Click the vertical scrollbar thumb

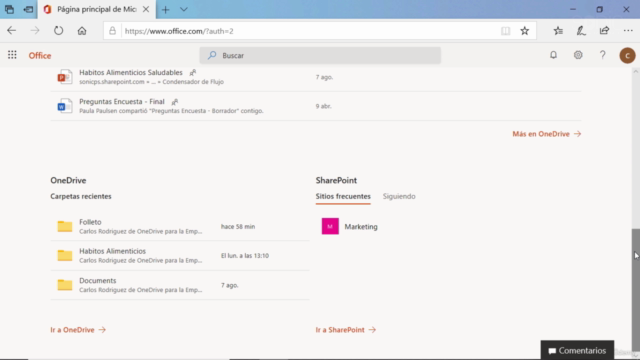coord(636,290)
